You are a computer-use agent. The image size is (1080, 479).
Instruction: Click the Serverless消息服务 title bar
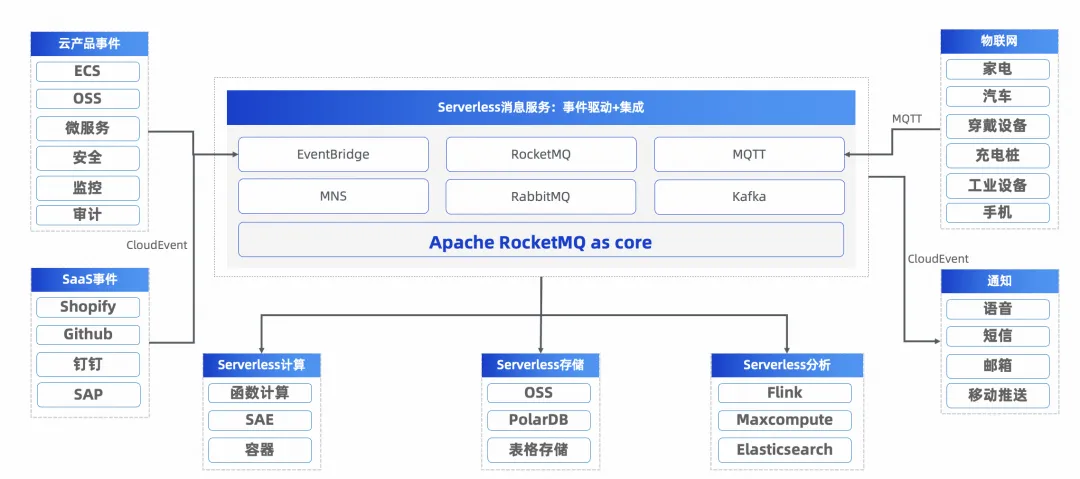541,108
